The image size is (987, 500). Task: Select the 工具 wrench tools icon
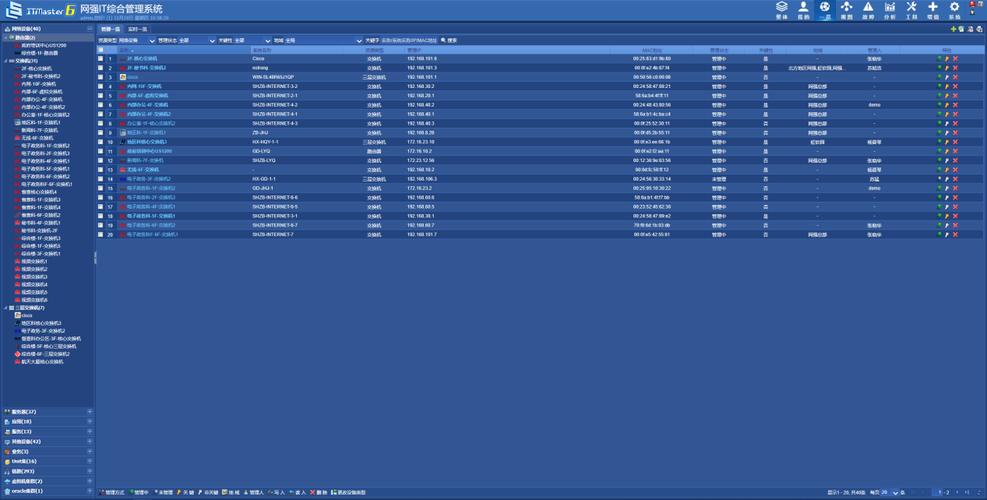911,9
